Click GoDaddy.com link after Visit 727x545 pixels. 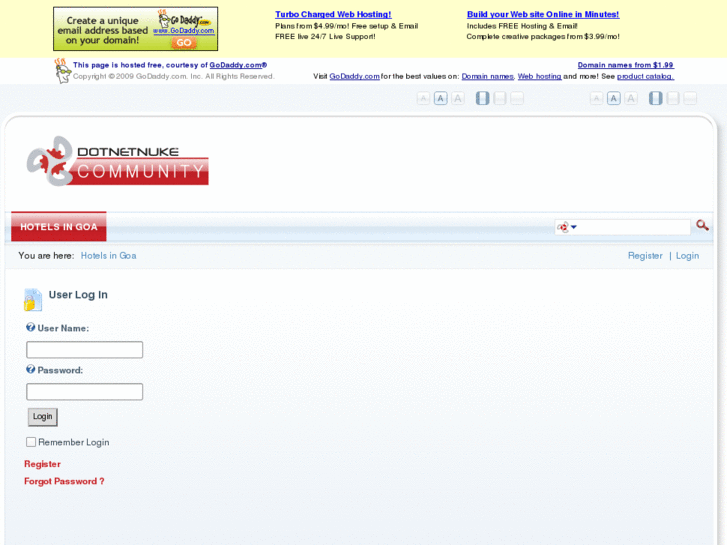coord(354,76)
